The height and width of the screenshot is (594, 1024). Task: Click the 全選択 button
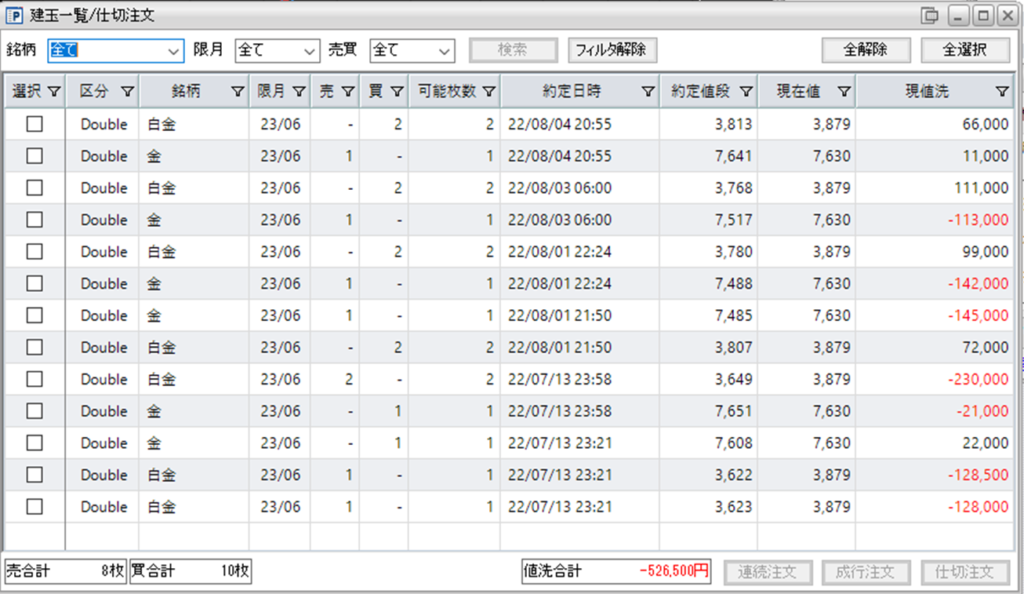coord(965,50)
